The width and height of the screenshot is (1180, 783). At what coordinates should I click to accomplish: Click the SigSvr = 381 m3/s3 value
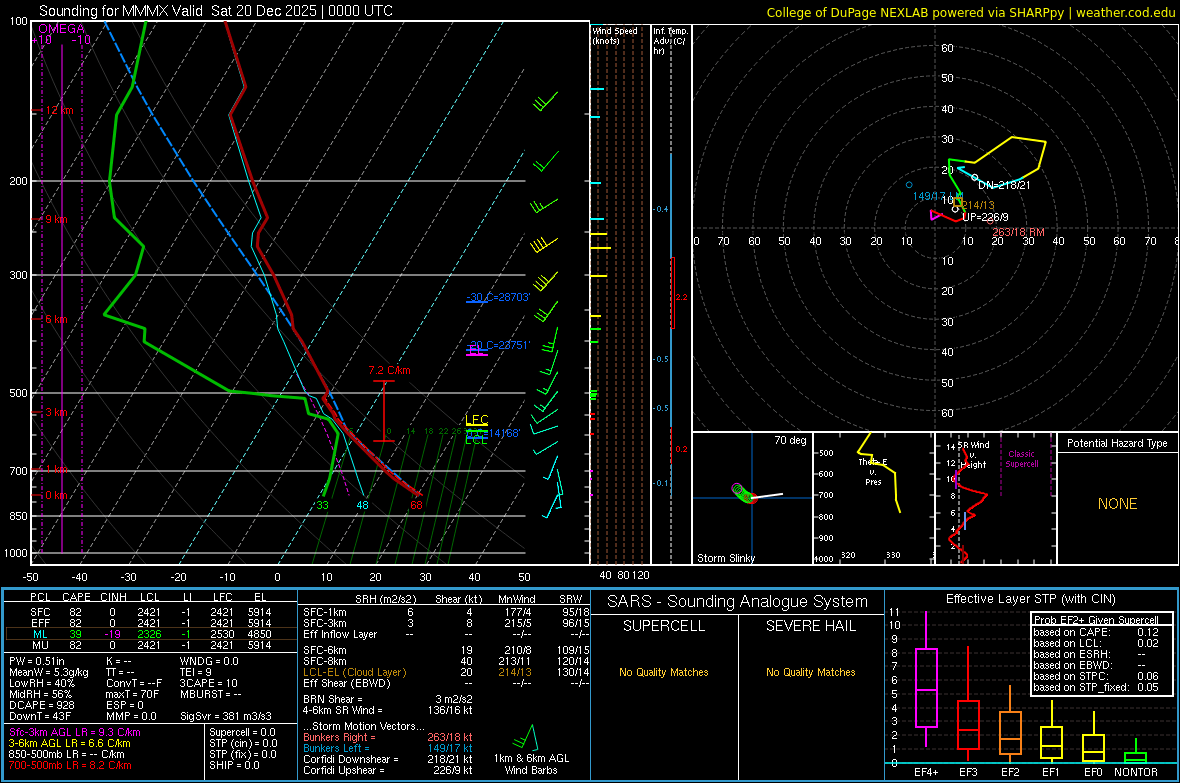[x=226, y=716]
